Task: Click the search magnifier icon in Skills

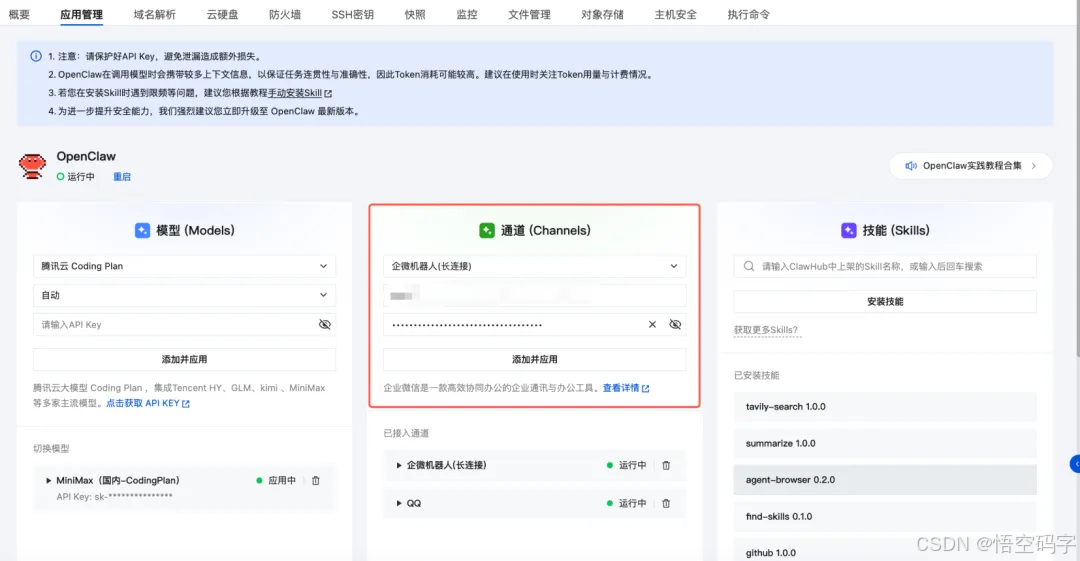Action: point(749,266)
